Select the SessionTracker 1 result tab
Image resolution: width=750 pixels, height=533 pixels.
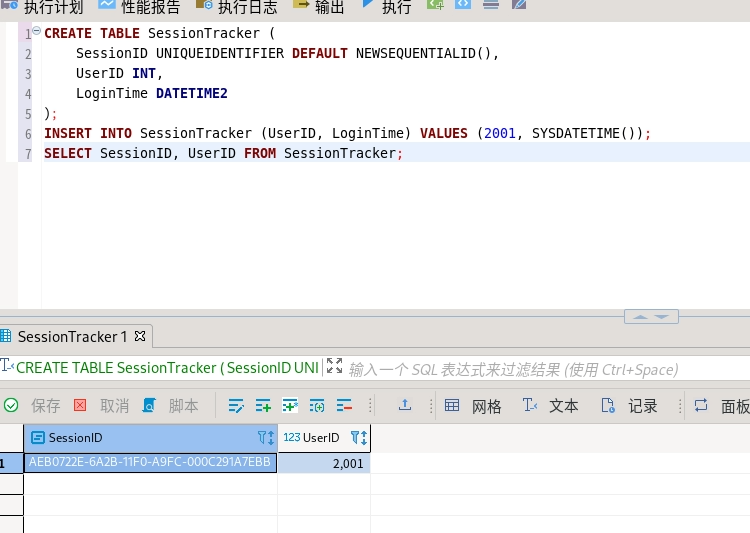(72, 337)
